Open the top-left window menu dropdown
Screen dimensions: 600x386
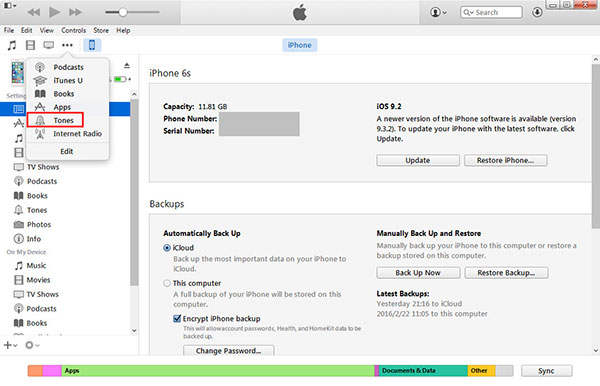point(10,6)
